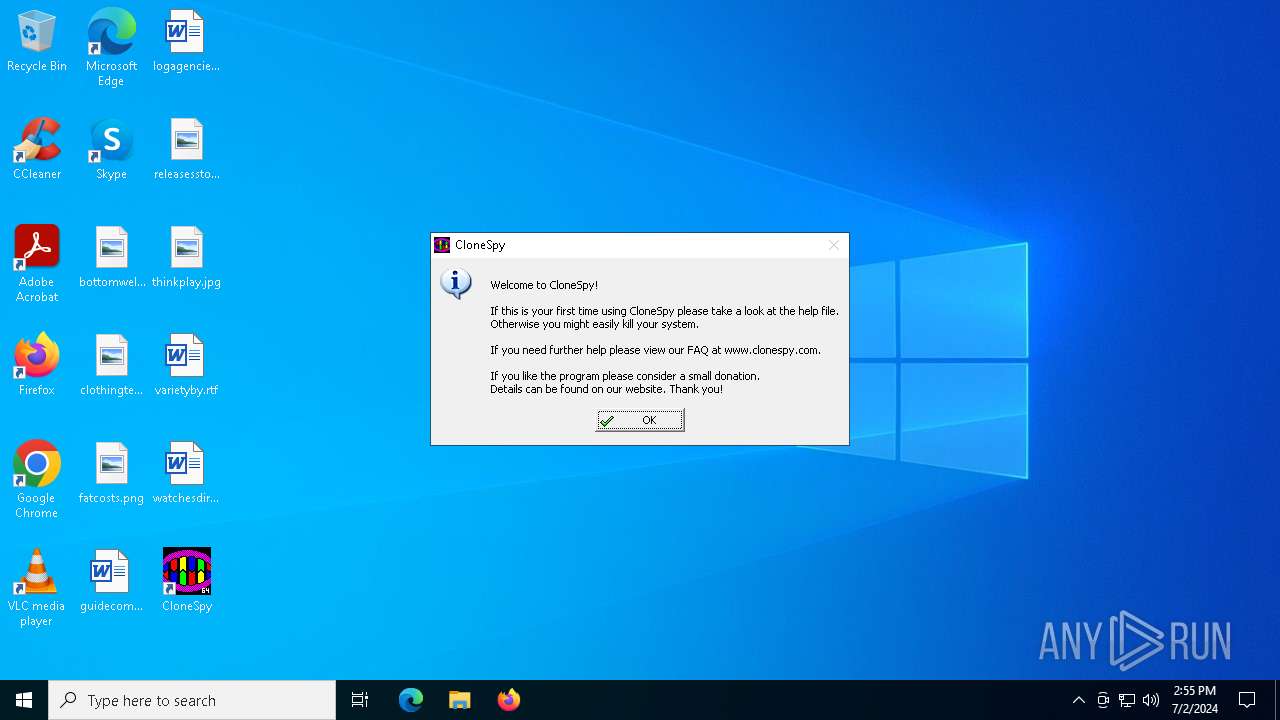Select the VLC media player desktop shortcut
The height and width of the screenshot is (720, 1280).
37,588
